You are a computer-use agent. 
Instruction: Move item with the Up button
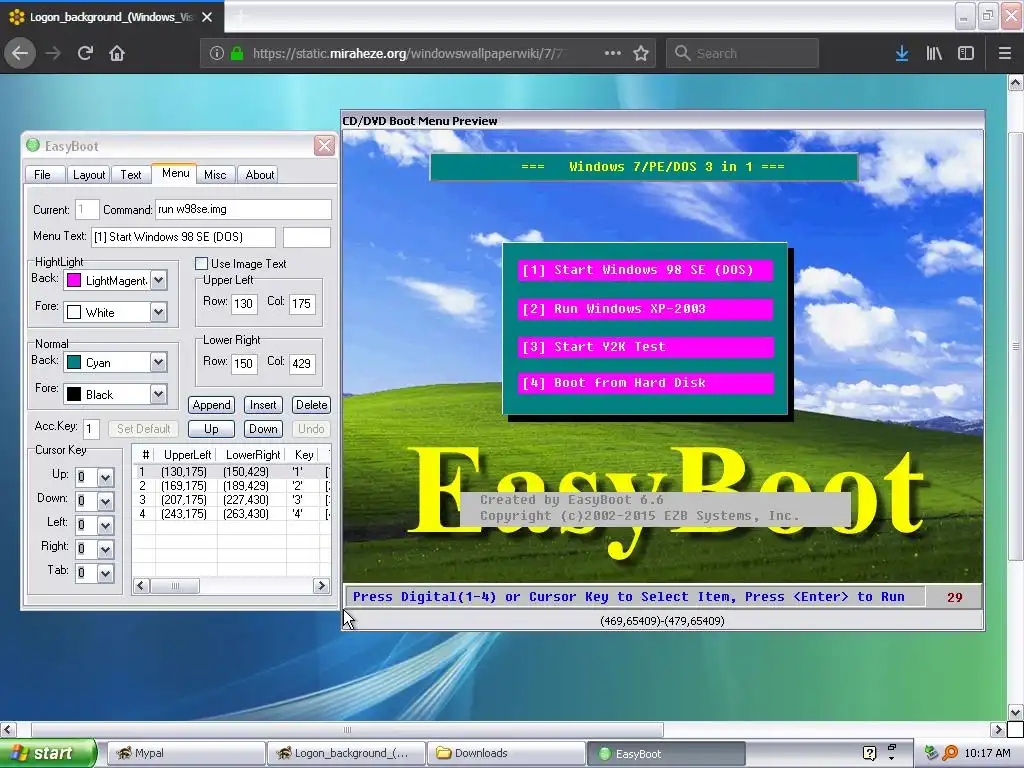(211, 429)
